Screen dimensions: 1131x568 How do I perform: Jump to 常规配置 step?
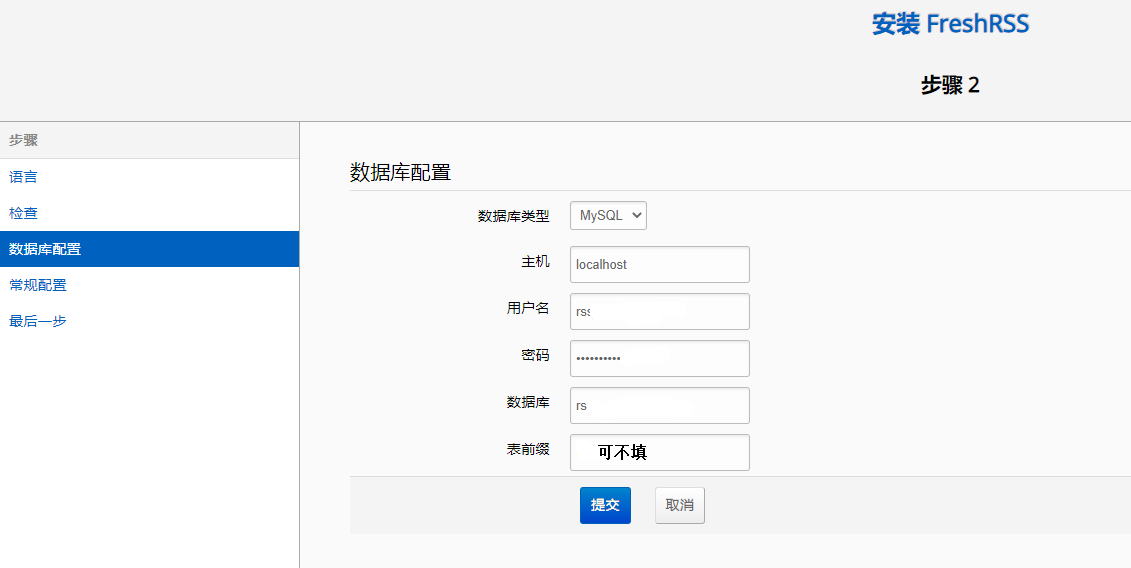pyautogui.click(x=149, y=285)
